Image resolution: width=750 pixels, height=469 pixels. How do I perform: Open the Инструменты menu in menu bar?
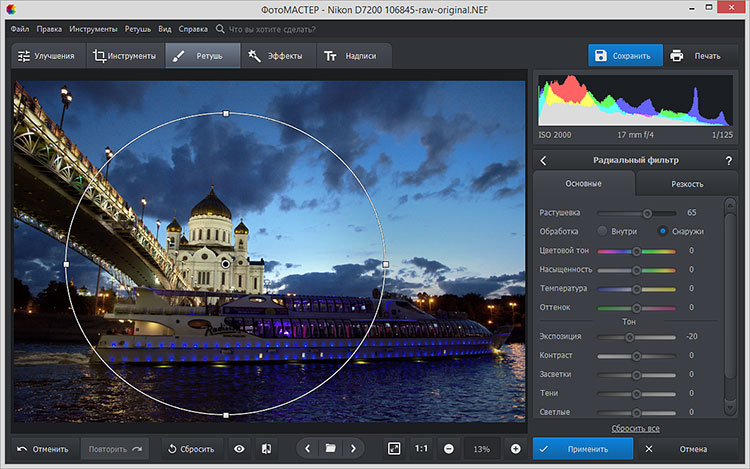[93, 29]
